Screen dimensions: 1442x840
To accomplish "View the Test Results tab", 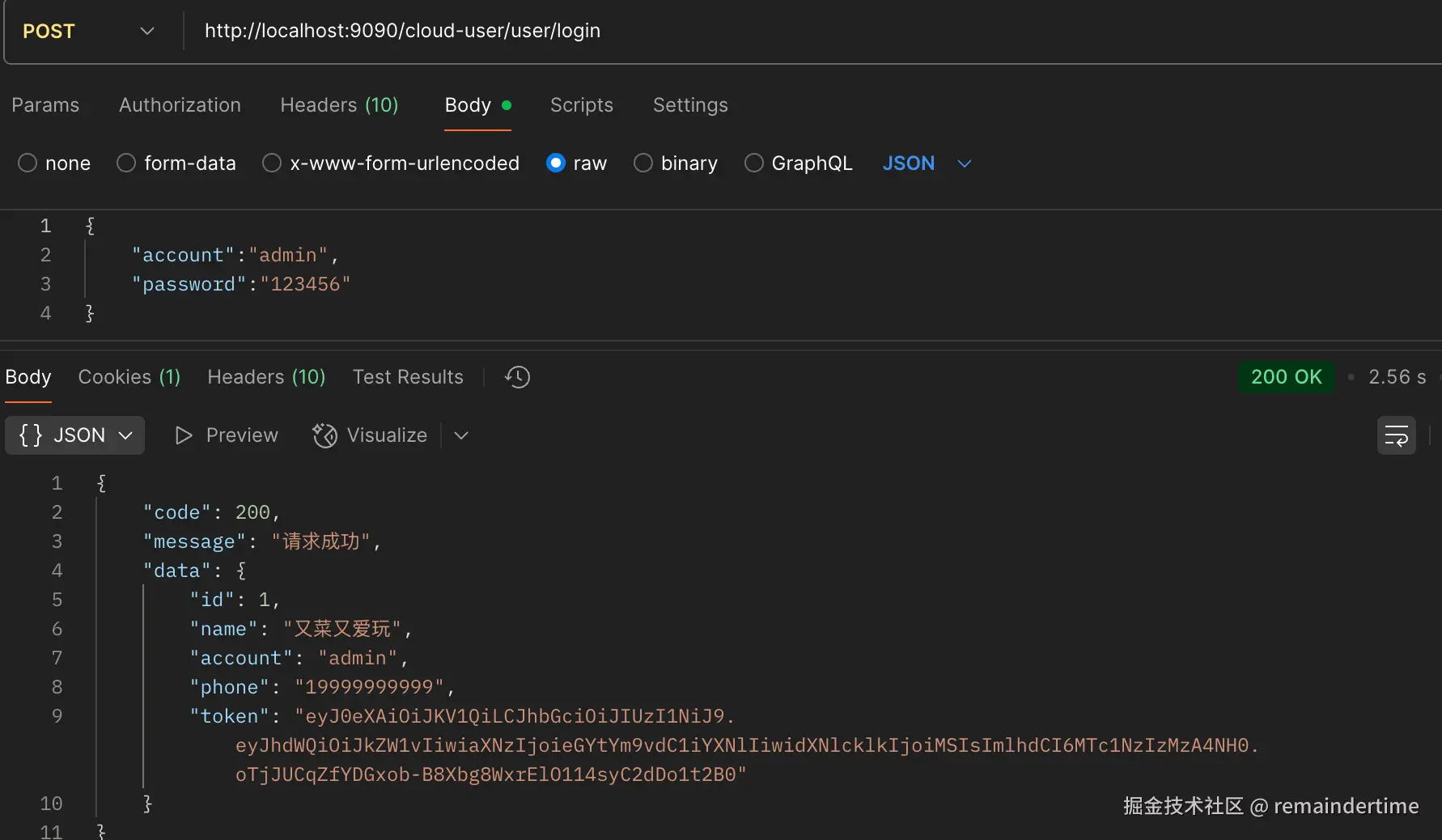I will pos(408,377).
